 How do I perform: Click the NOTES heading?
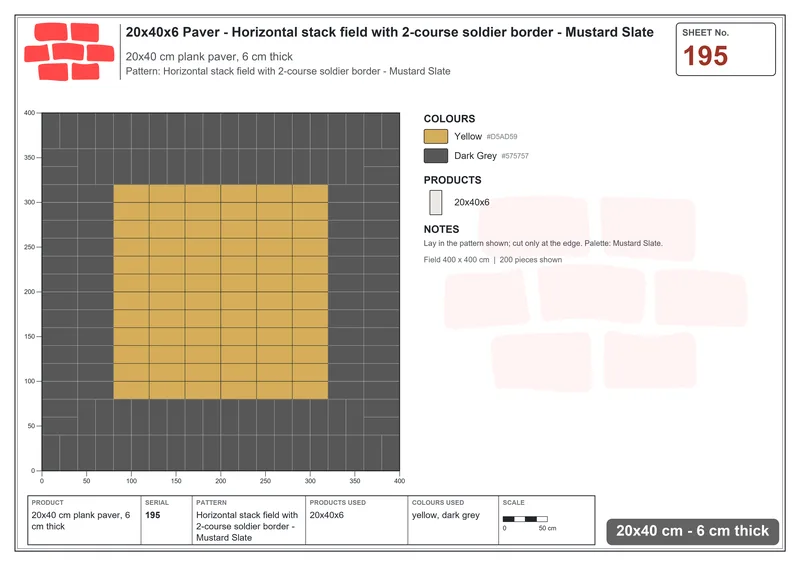tap(441, 230)
